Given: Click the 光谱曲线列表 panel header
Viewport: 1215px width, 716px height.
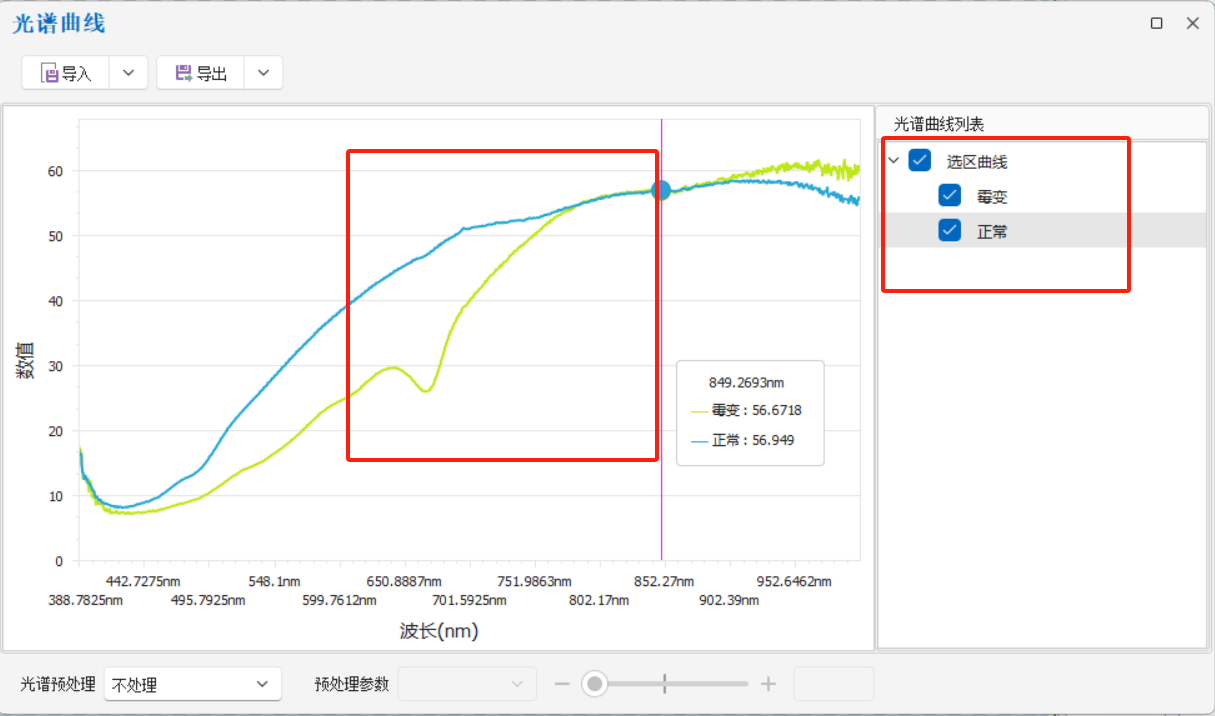Looking at the screenshot, I should 939,124.
